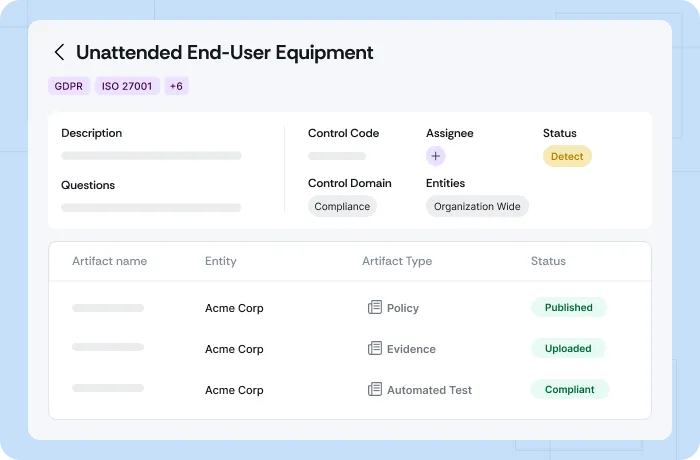Viewport: 700px width, 460px height.
Task: Click the Questions placeholder field
Action: point(151,208)
